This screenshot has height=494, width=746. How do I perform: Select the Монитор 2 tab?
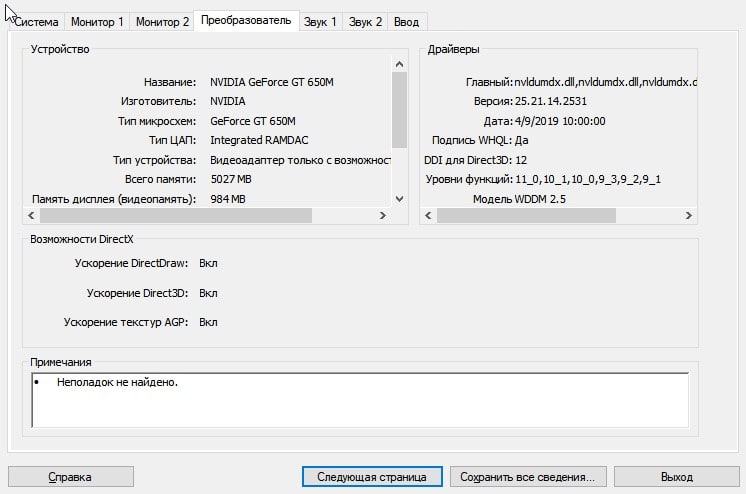tap(162, 22)
